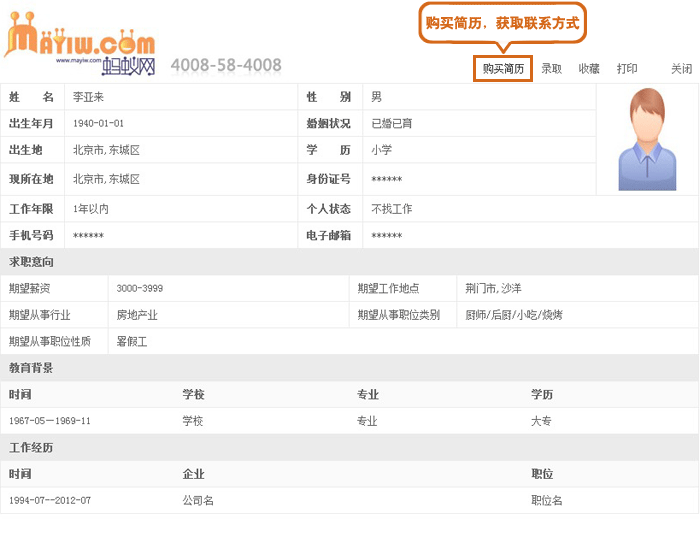Select expected location 荆门市,沙洋
700x543 pixels.
point(493,288)
